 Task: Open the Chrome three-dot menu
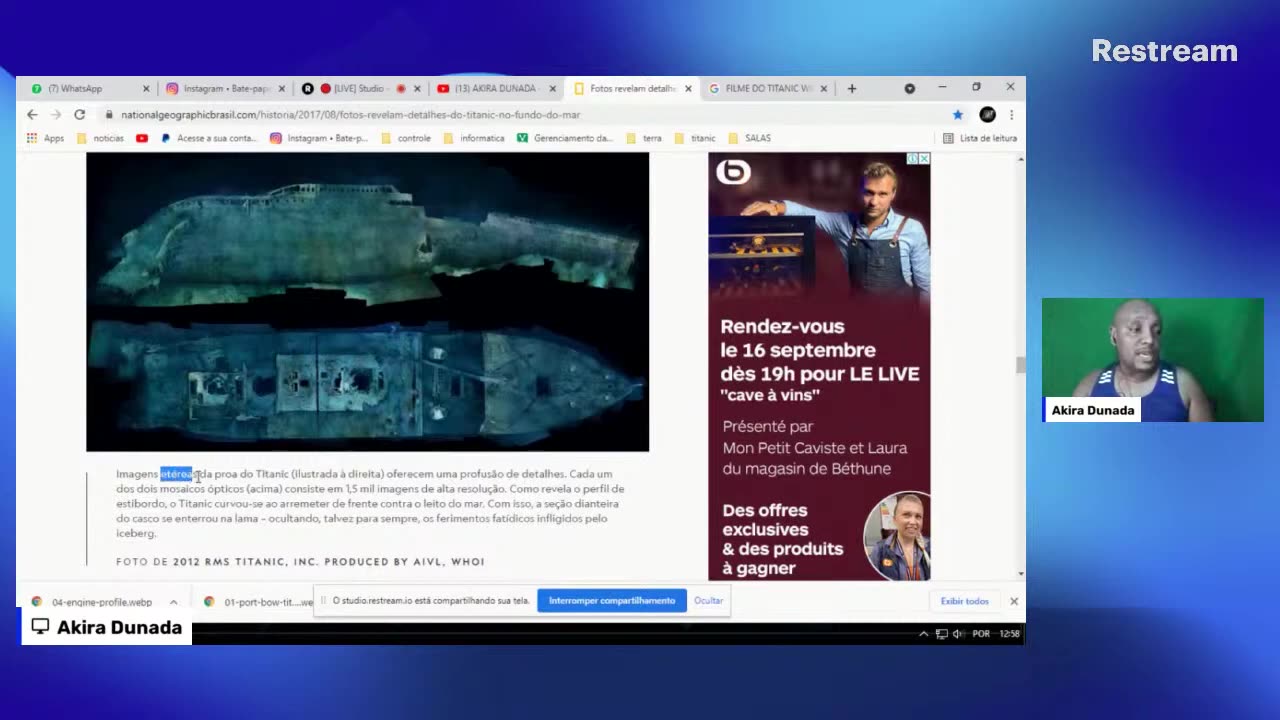(1011, 115)
